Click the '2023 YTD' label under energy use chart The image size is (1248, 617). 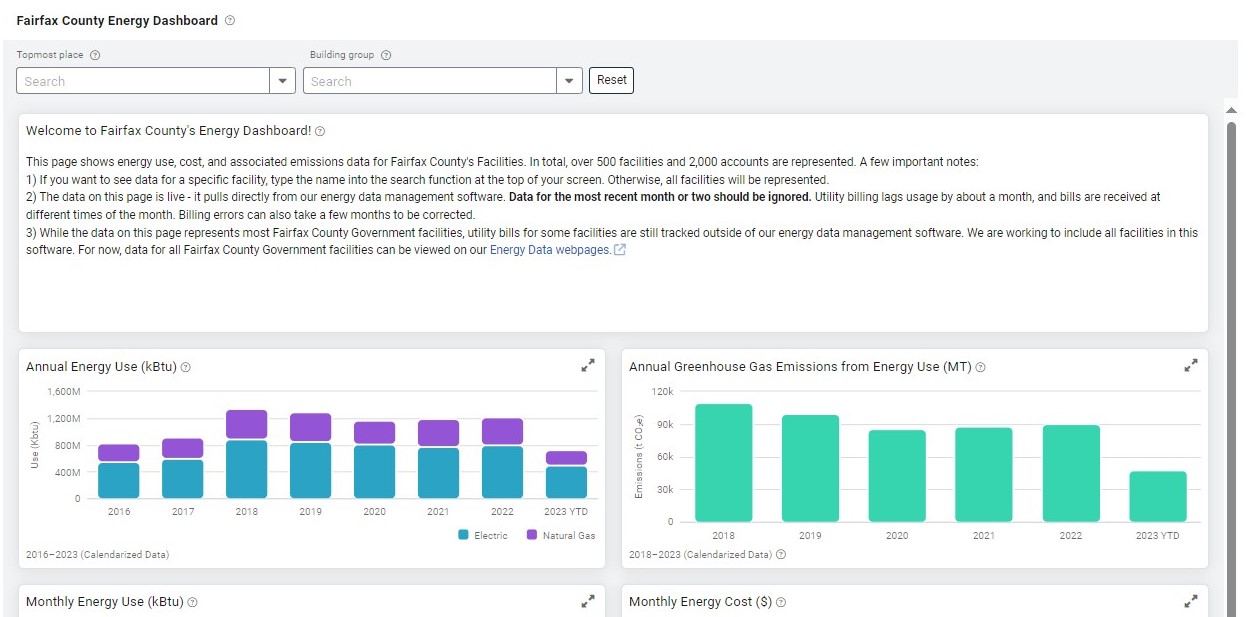tap(566, 512)
